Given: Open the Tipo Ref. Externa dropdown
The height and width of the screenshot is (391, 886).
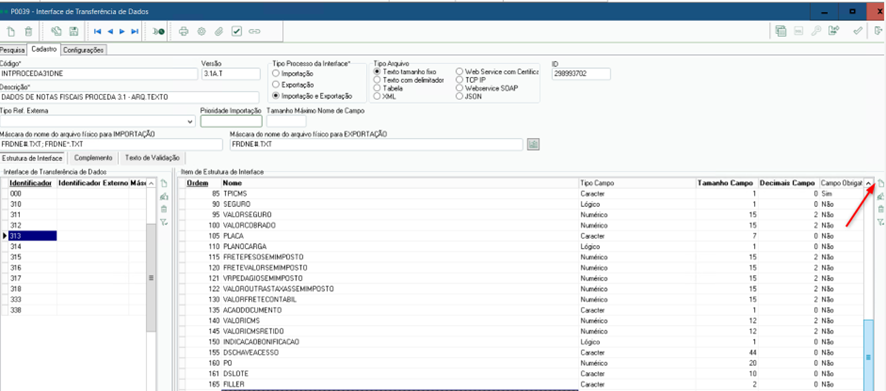Looking at the screenshot, I should 189,121.
